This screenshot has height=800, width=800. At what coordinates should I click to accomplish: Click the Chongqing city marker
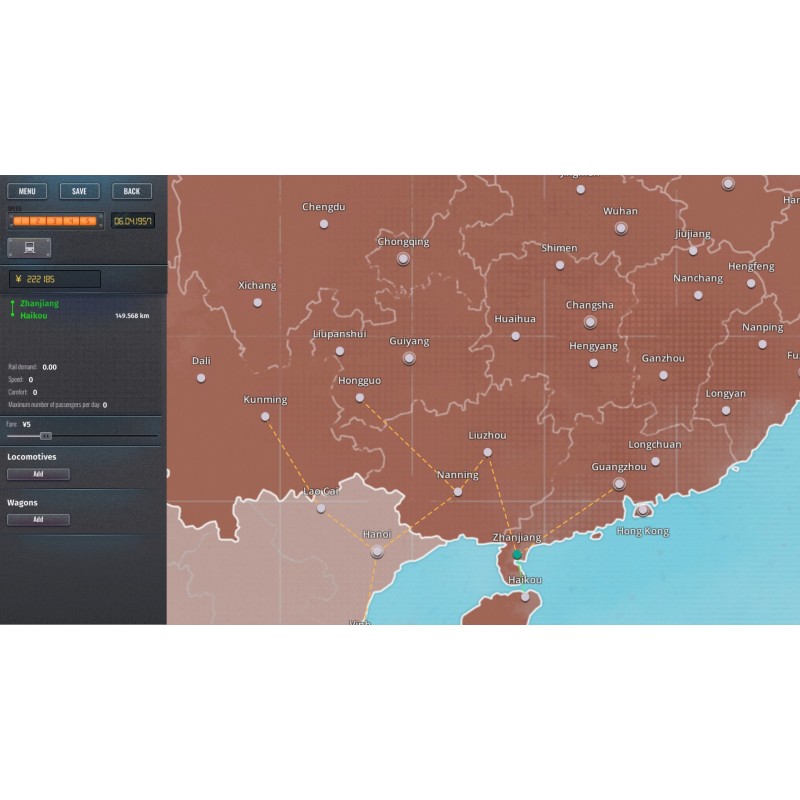point(403,258)
